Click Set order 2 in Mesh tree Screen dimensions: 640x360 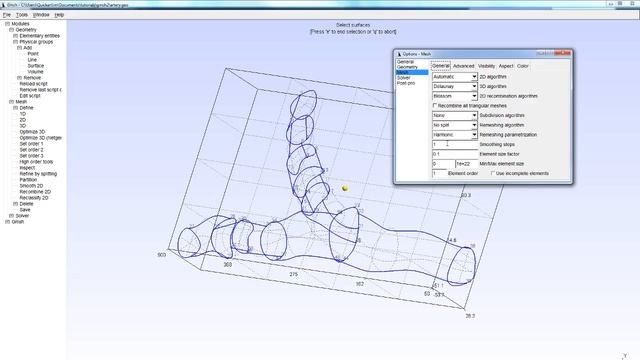(31, 150)
